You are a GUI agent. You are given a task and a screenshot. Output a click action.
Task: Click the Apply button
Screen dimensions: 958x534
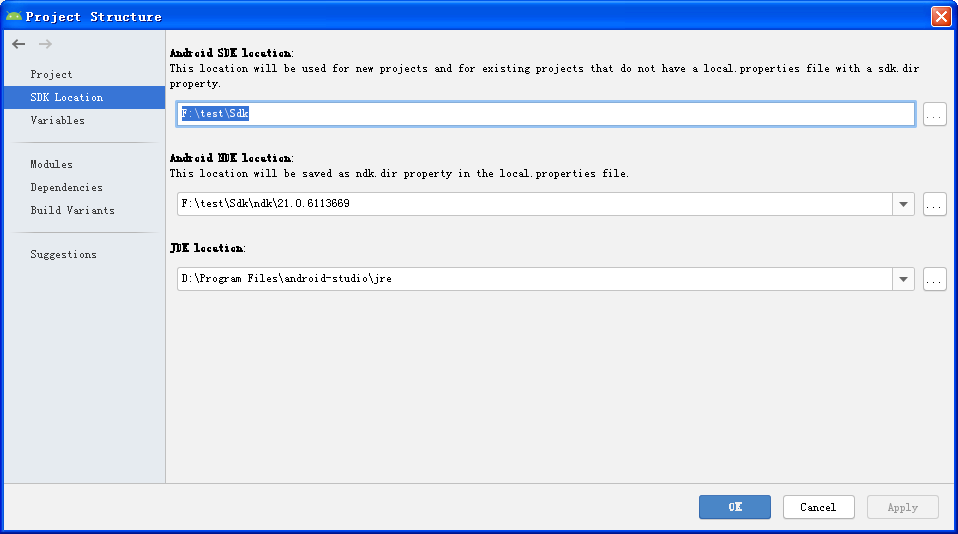[902, 507]
